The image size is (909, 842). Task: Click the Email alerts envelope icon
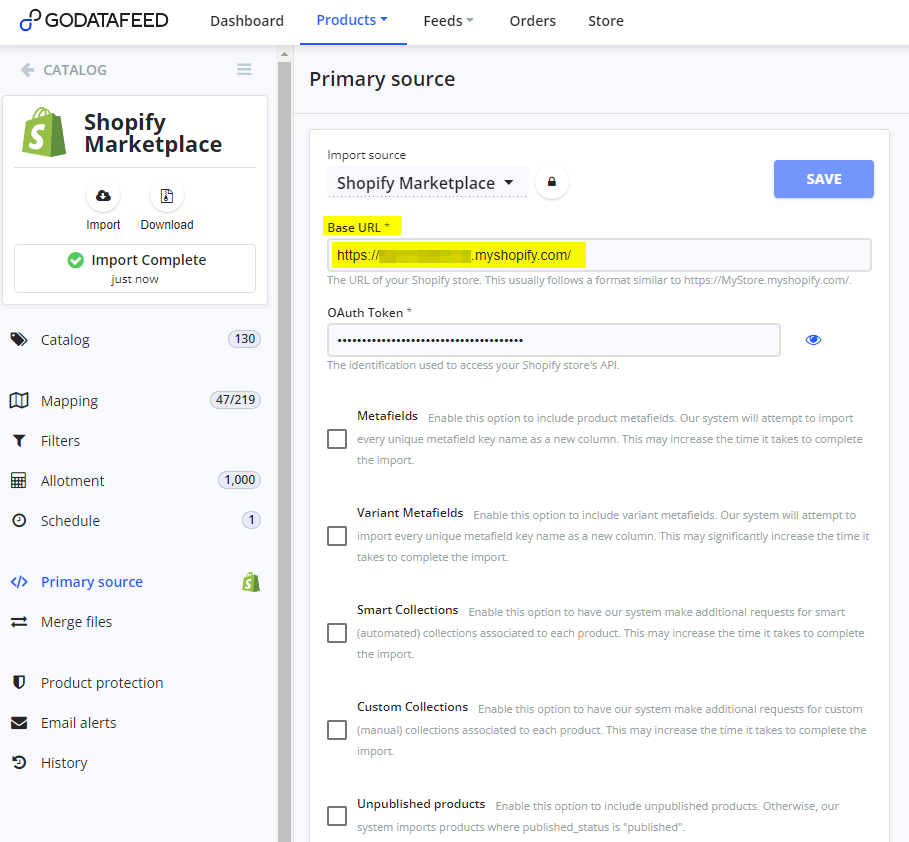[19, 723]
